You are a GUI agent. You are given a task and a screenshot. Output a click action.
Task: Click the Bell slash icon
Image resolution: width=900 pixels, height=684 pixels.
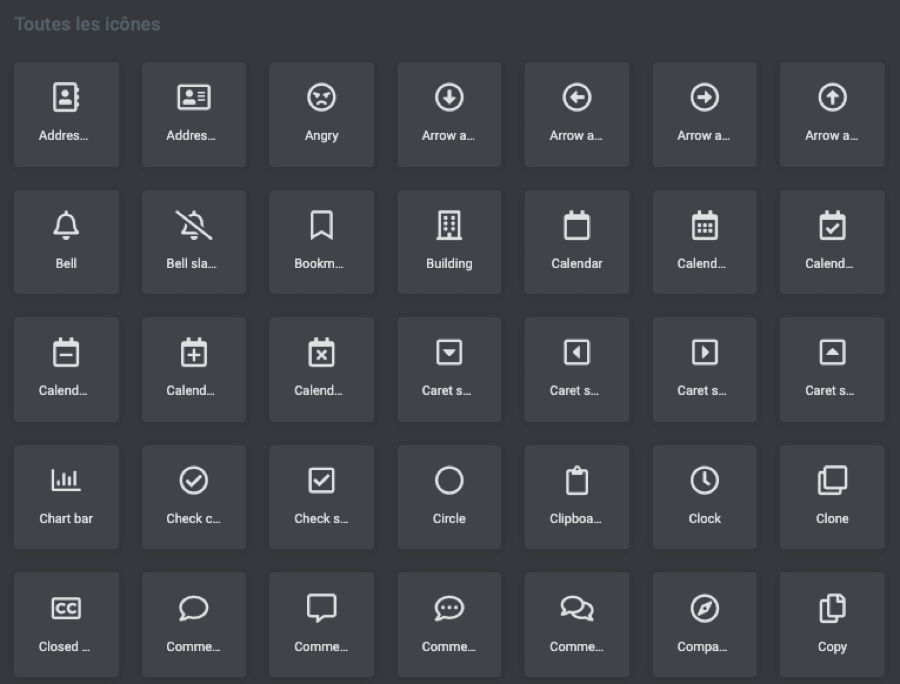pyautogui.click(x=193, y=241)
